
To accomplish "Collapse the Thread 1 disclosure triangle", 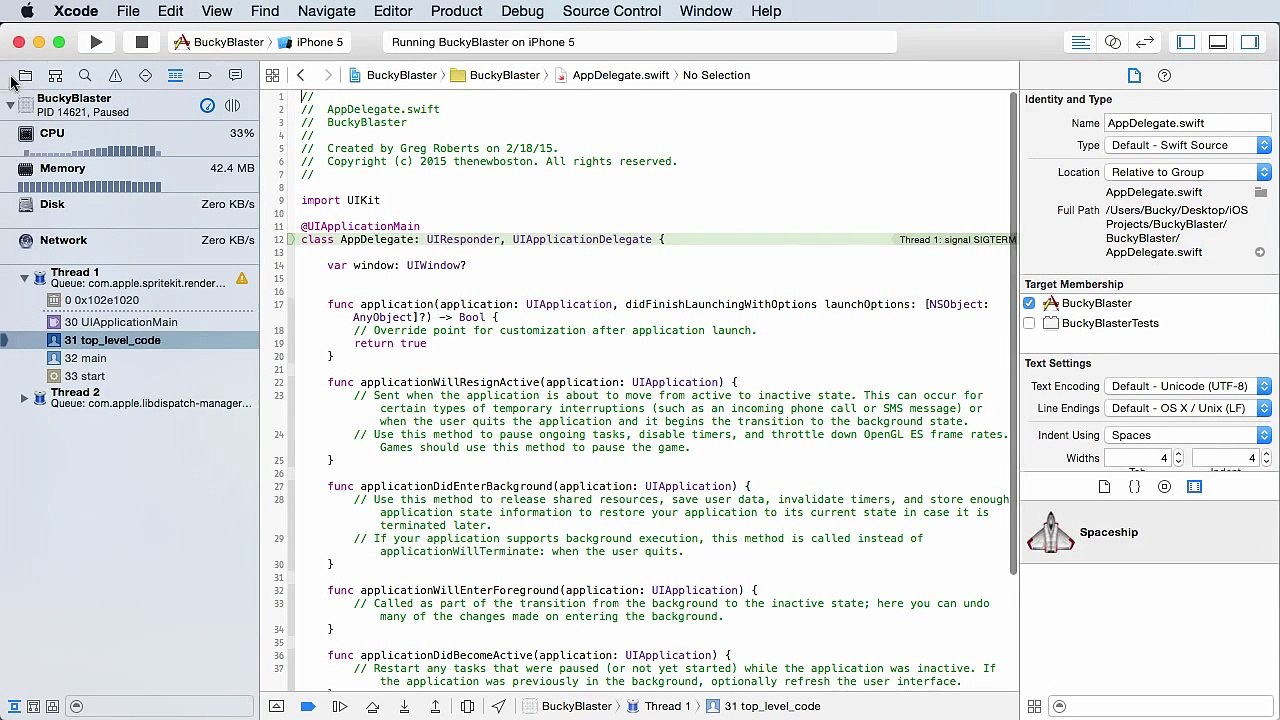I will pos(24,278).
